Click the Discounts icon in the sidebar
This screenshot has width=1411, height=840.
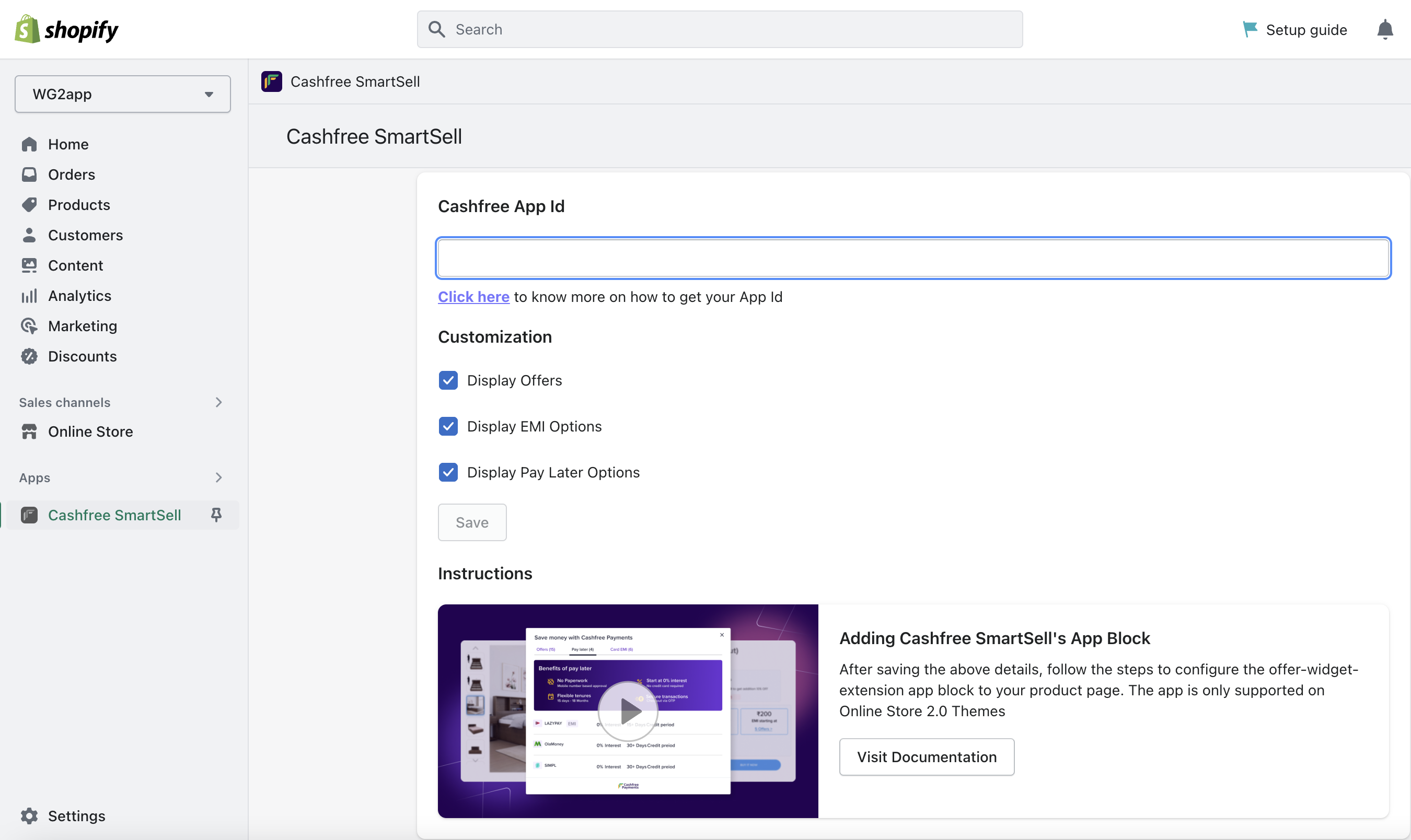(29, 356)
